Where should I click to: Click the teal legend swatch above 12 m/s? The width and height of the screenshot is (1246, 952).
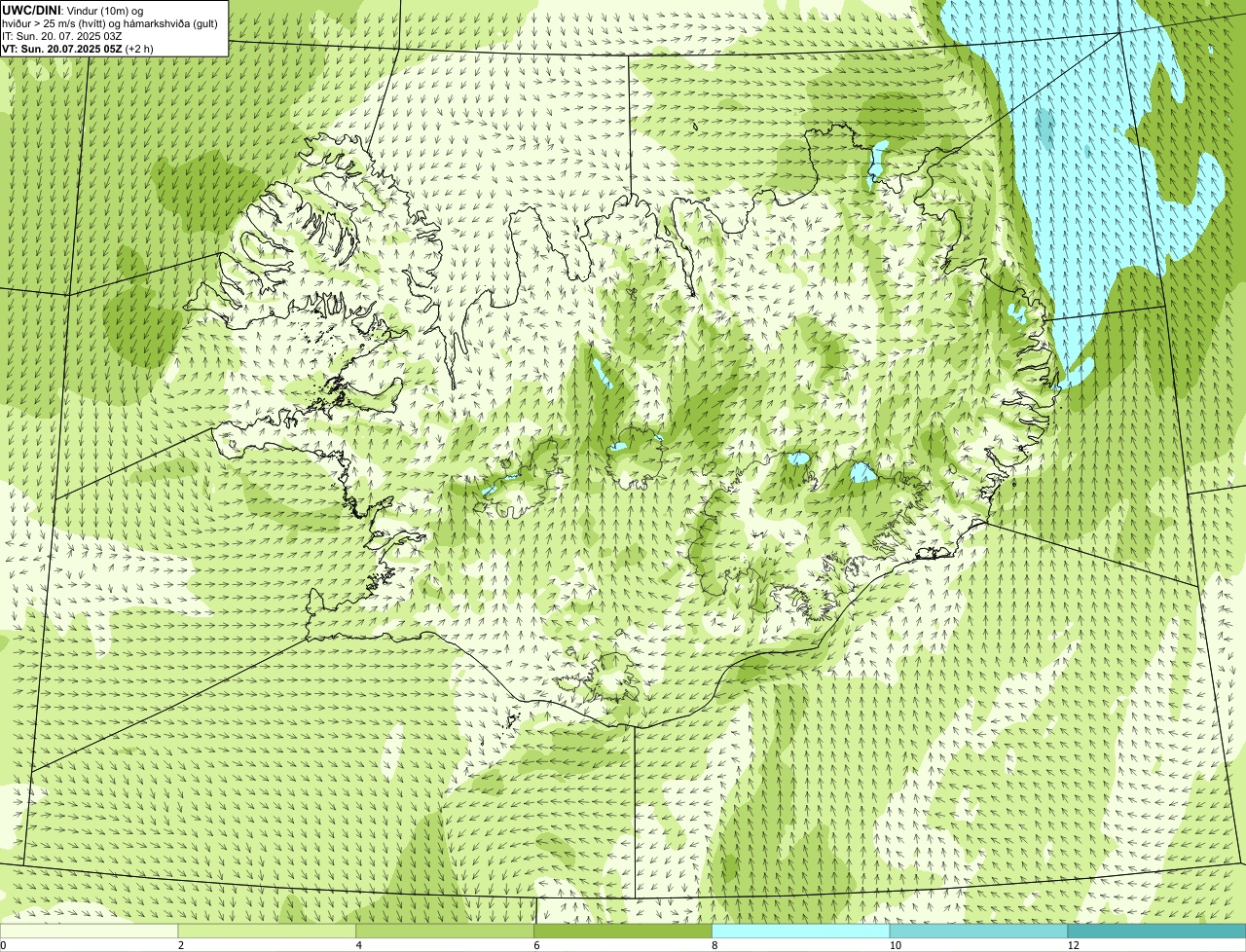pyautogui.click(x=1157, y=931)
